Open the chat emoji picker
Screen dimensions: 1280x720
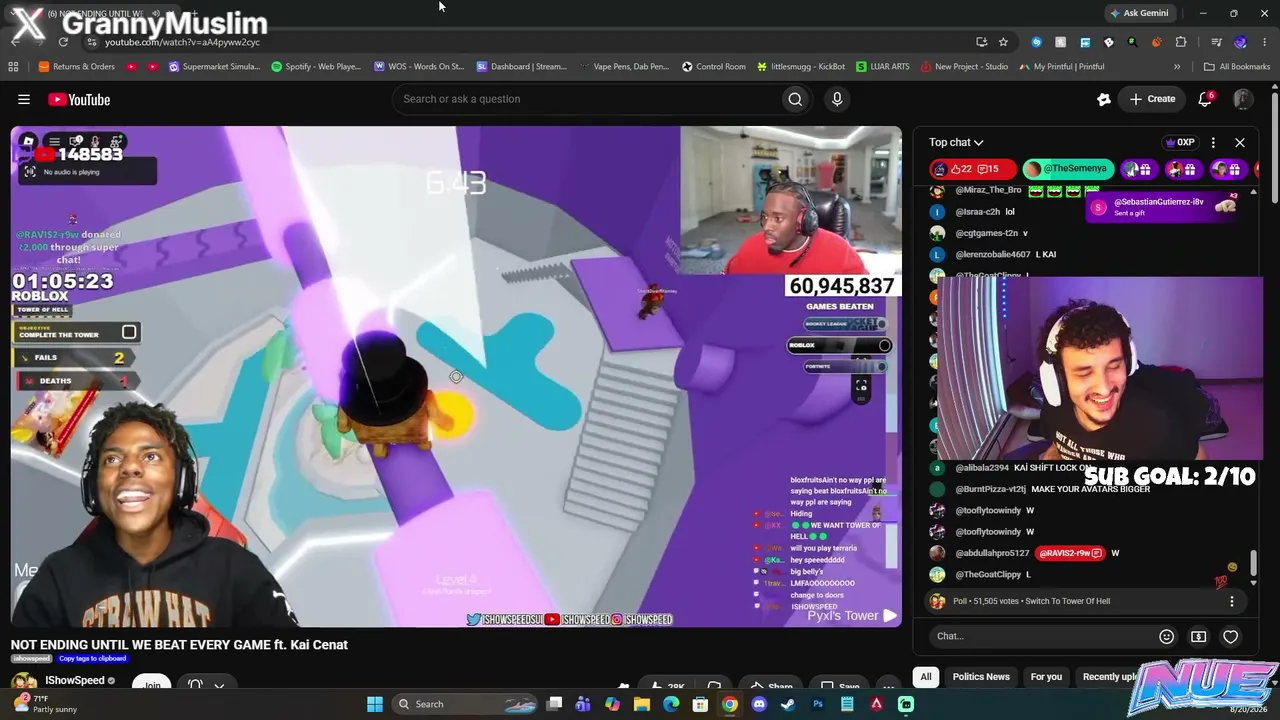click(x=1166, y=636)
